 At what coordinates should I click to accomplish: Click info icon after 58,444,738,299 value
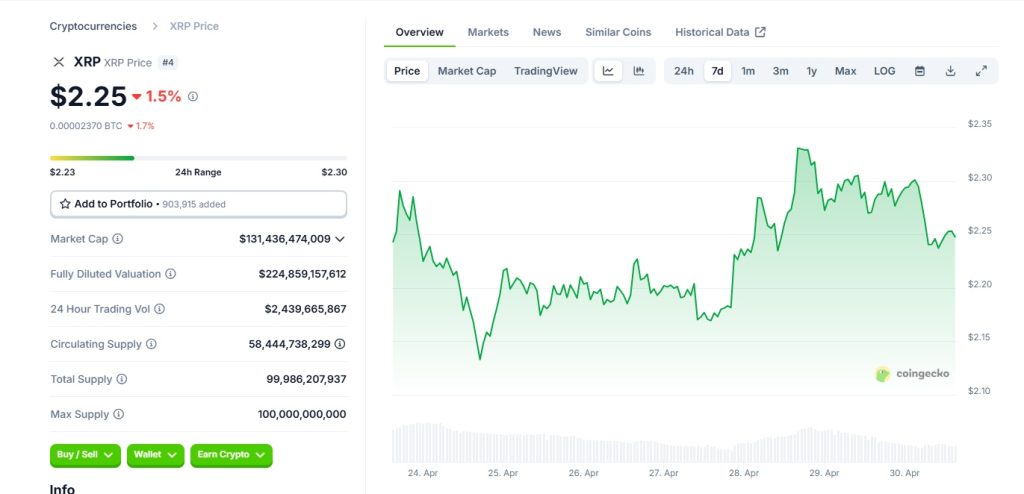340,344
